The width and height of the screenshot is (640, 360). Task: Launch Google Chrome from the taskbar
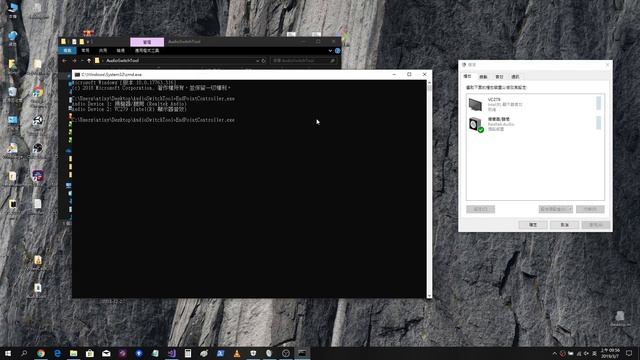pyautogui.click(x=41, y=353)
